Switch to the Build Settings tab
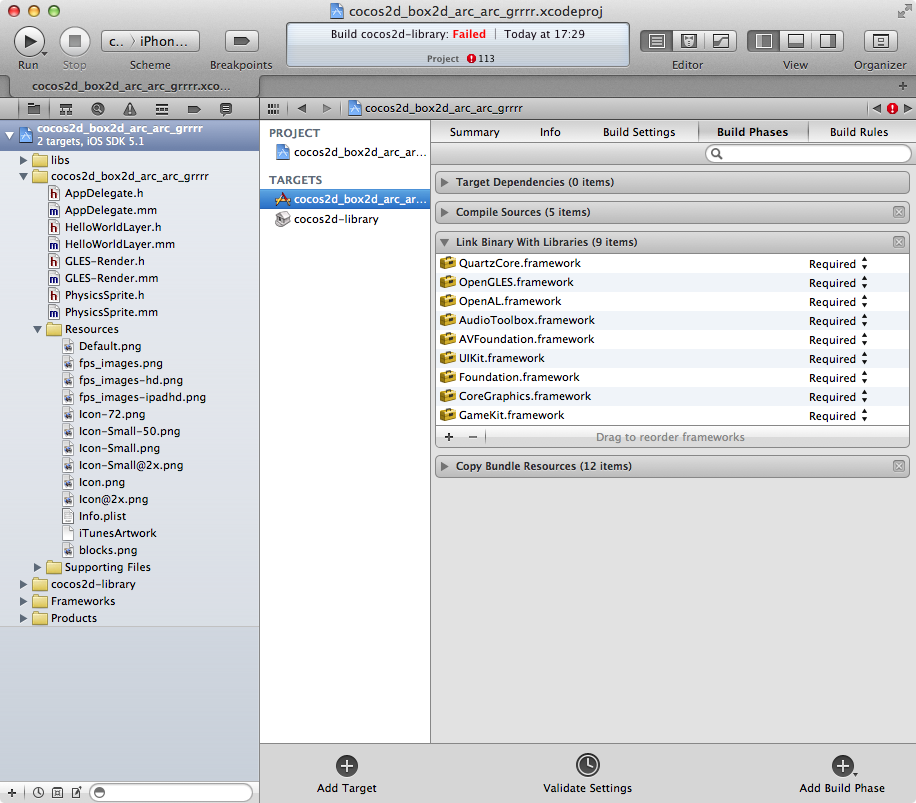 (639, 132)
